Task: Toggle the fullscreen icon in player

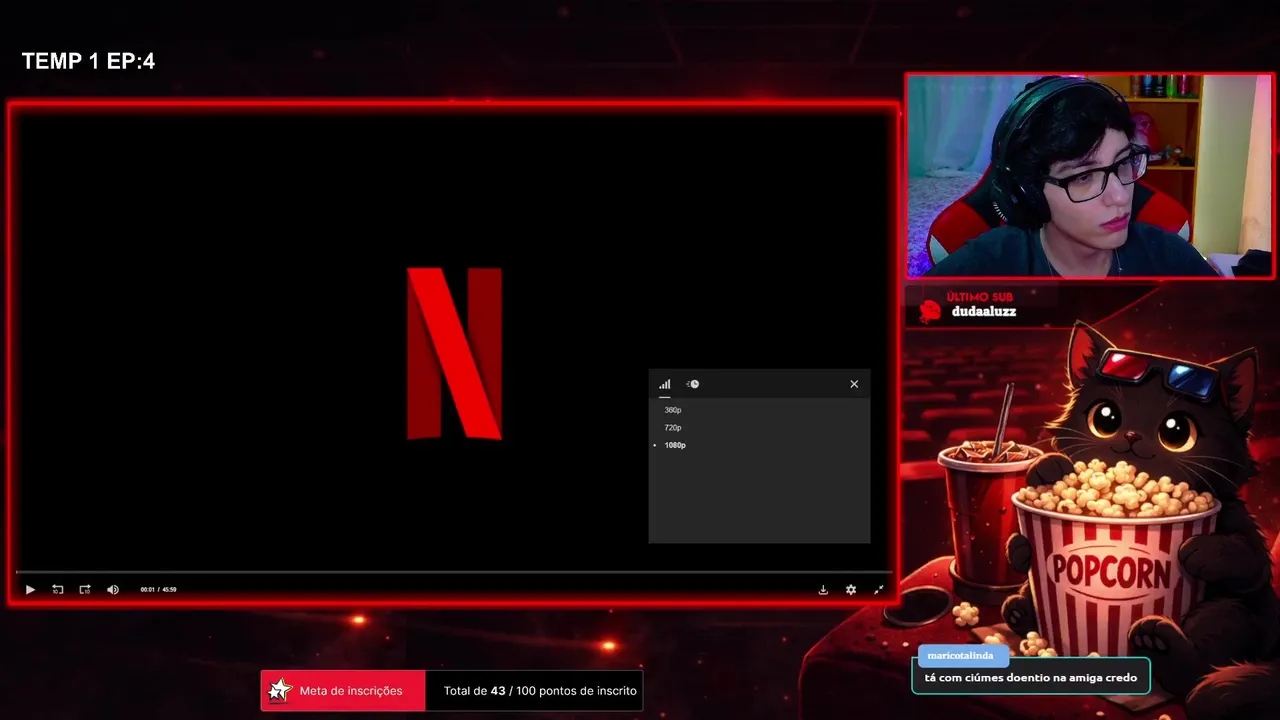Action: click(879, 590)
